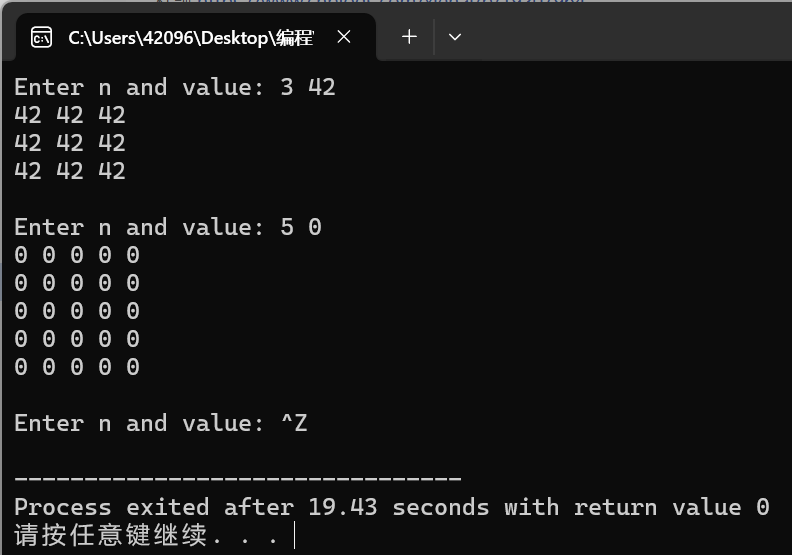Click the middle row of 42 42 42
Viewport: 792px width, 555px height.
coord(70,143)
